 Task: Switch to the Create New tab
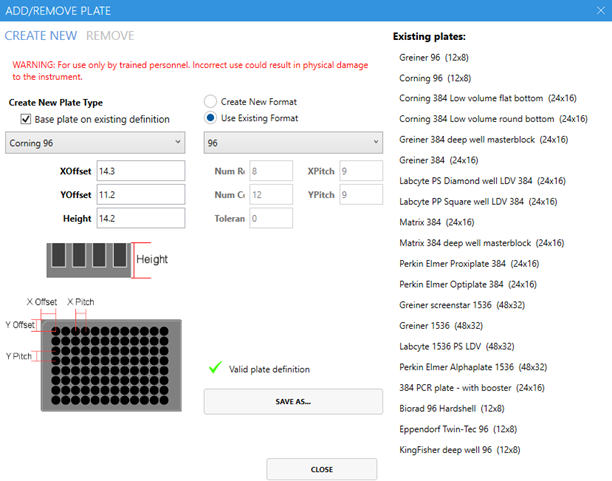point(41,36)
